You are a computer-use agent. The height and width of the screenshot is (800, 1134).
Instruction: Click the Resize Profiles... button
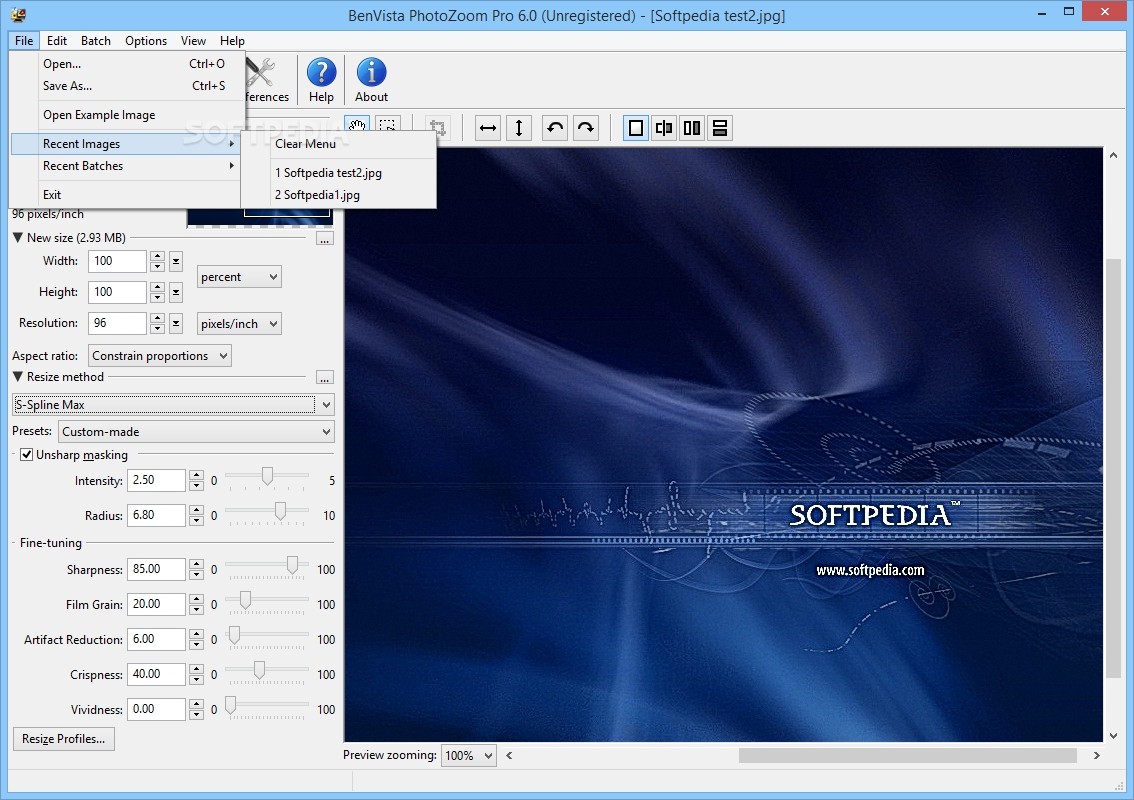[64, 739]
